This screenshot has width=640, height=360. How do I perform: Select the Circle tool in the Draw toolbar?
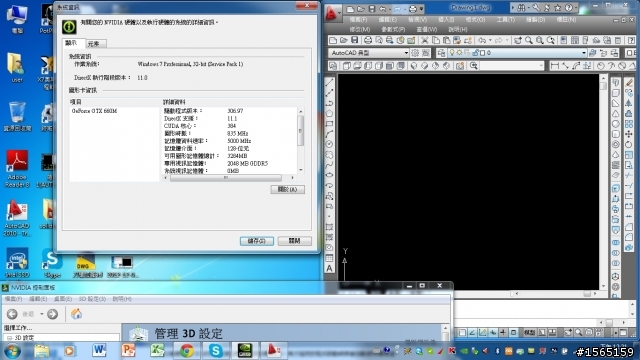329,144
